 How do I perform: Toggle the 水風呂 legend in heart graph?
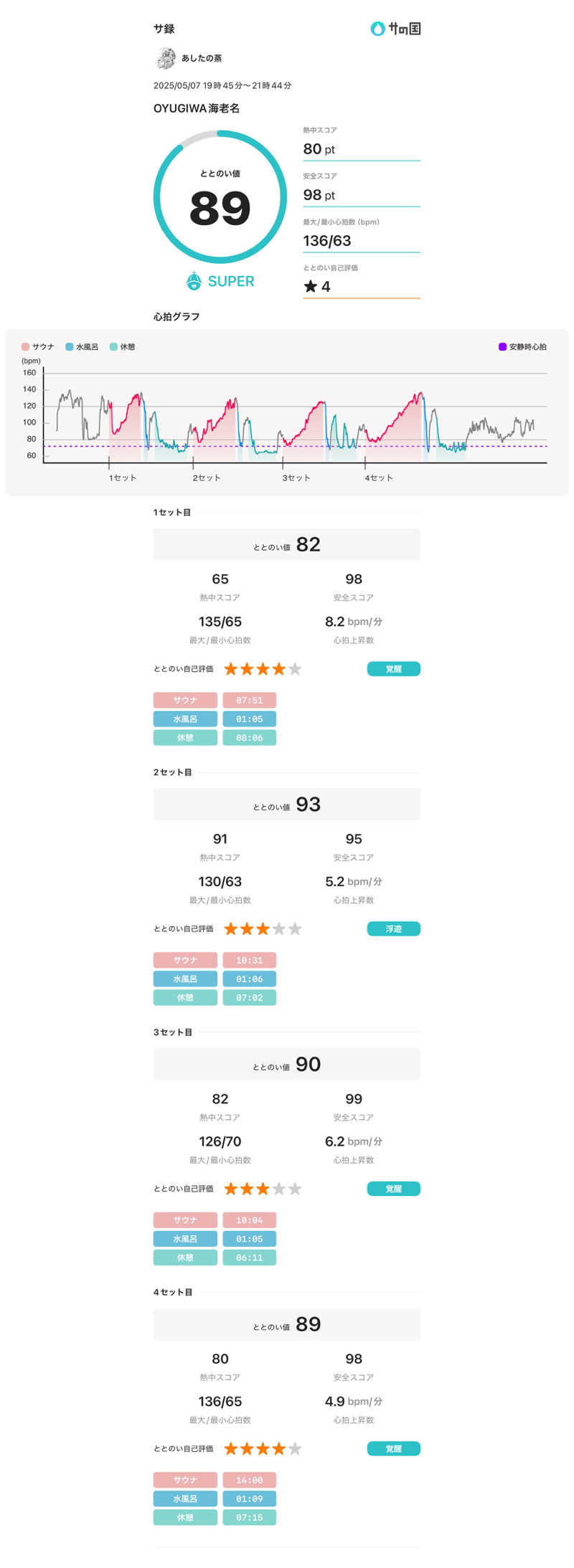(x=82, y=347)
